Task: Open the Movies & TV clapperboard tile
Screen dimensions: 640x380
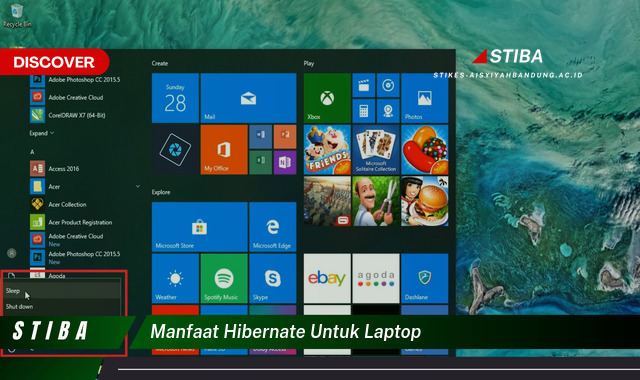Action: (363, 85)
